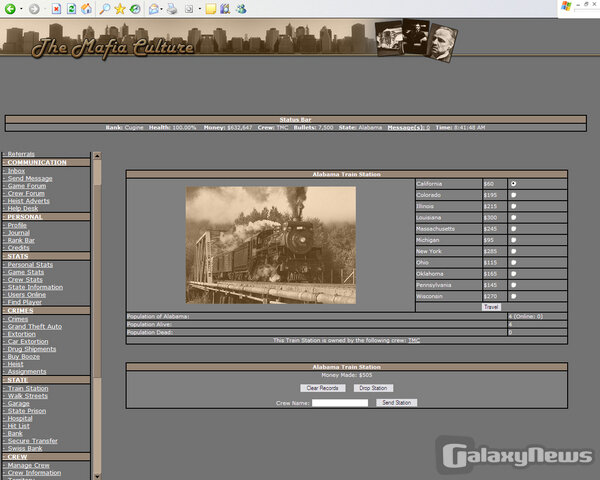The image size is (600, 480).
Task: Click the browser Back arrow button
Action: click(x=9, y=9)
